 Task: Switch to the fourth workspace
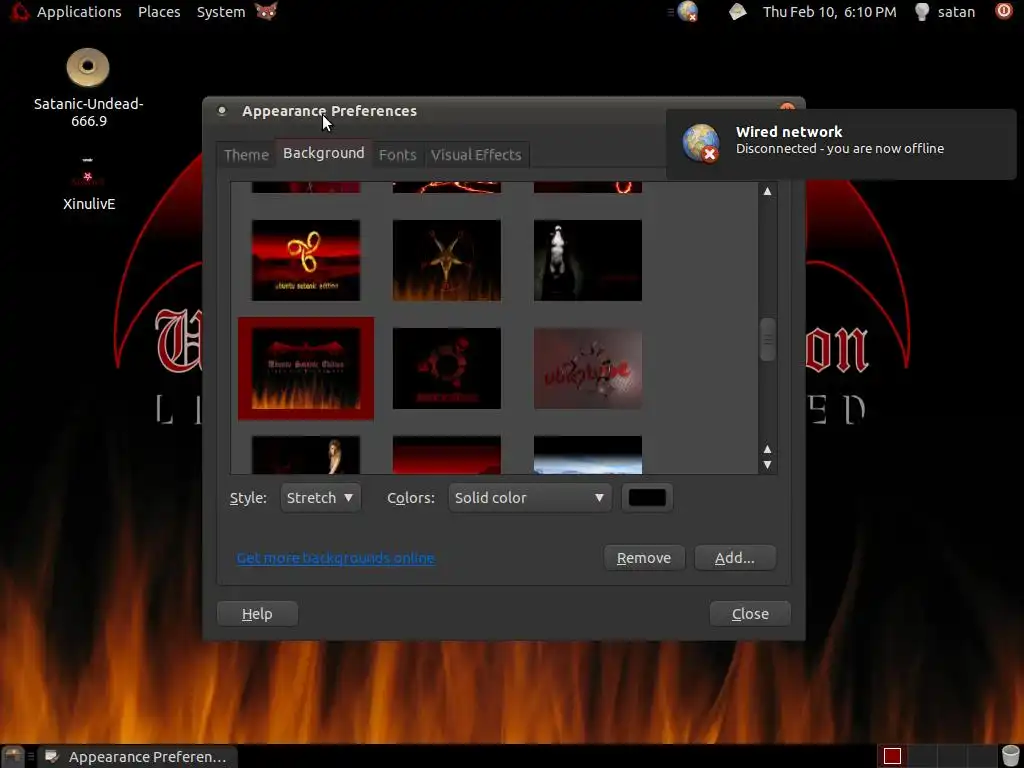982,756
